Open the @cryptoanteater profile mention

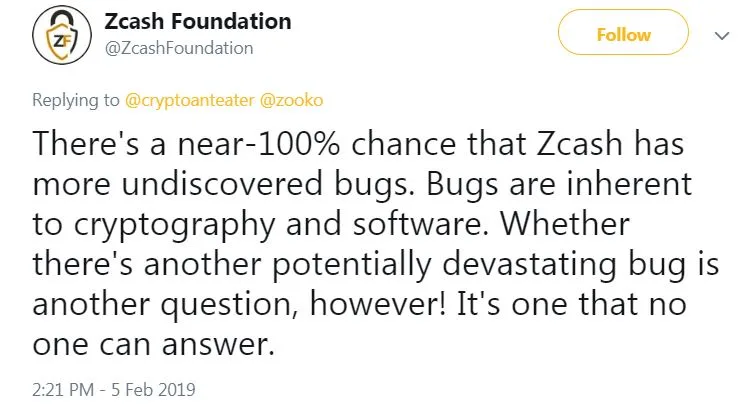(x=191, y=100)
